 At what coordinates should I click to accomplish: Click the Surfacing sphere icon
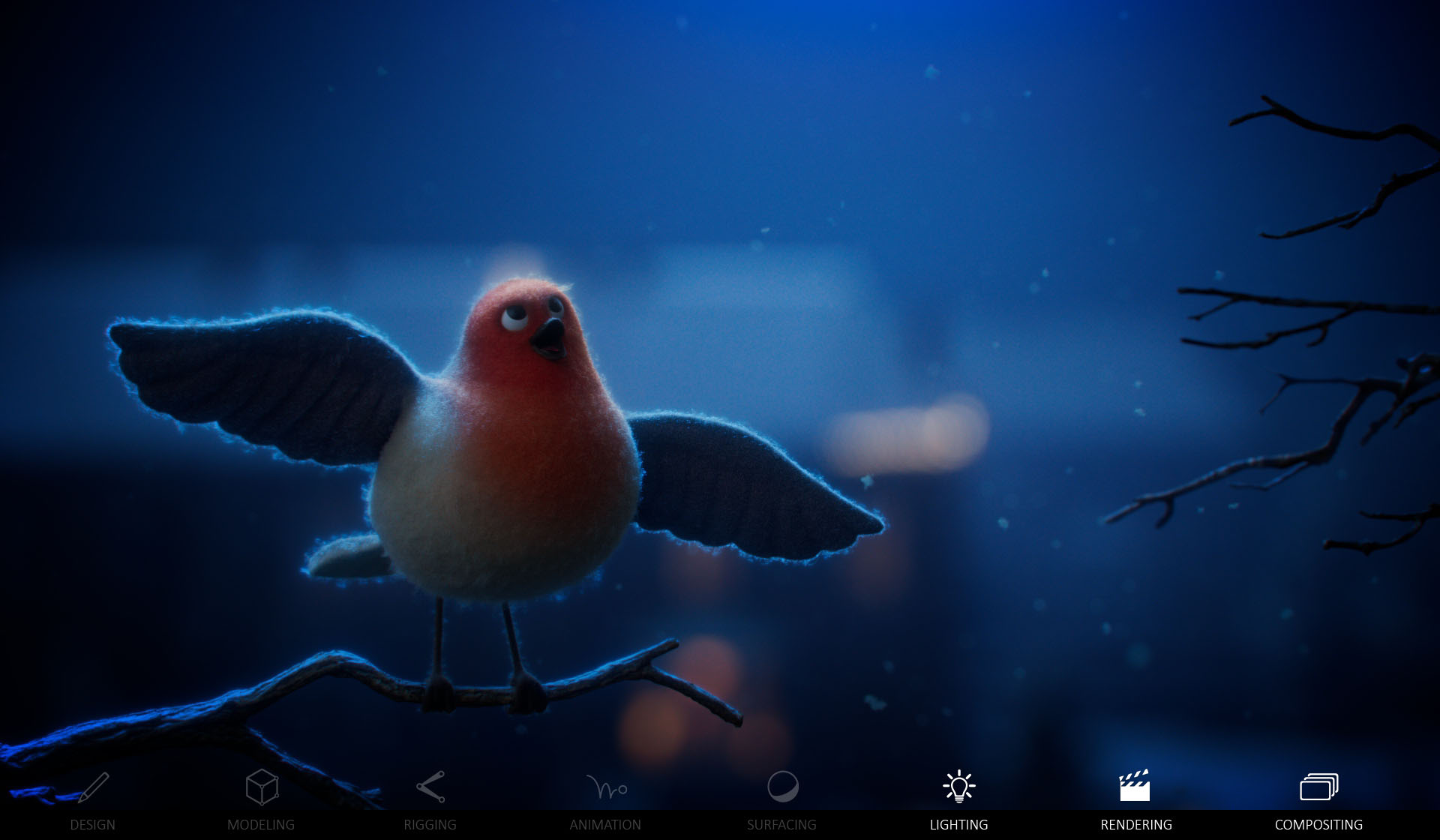coord(782,787)
